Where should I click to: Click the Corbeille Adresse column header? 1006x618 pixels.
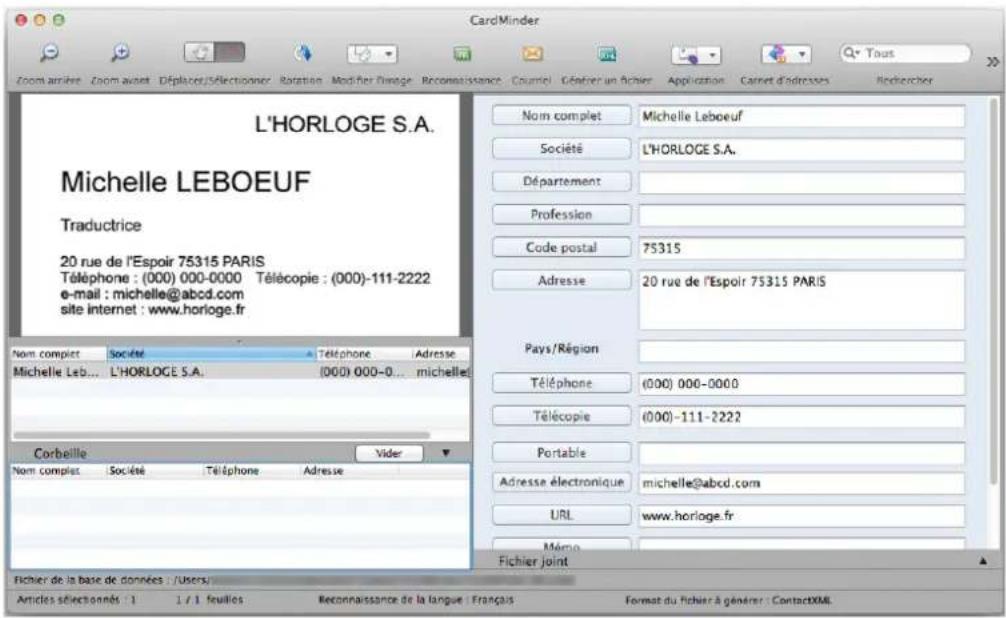(350, 470)
